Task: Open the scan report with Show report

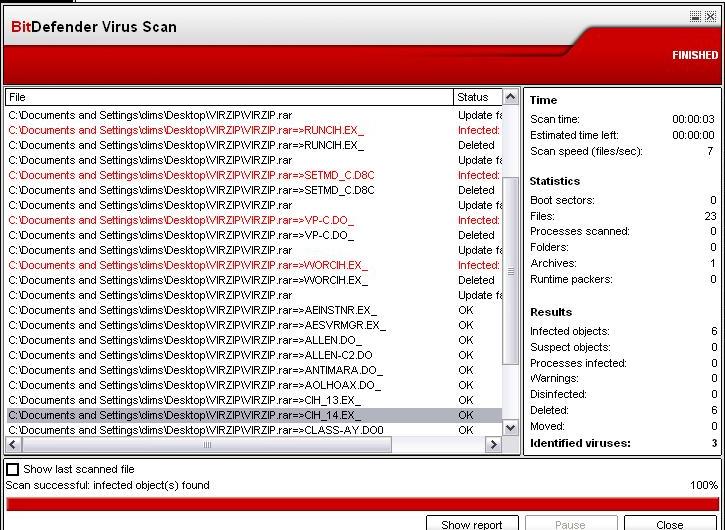Action: pyautogui.click(x=472, y=524)
